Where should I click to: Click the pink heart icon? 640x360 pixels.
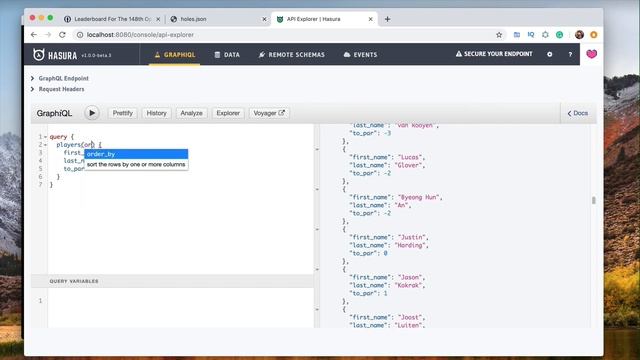(591, 54)
